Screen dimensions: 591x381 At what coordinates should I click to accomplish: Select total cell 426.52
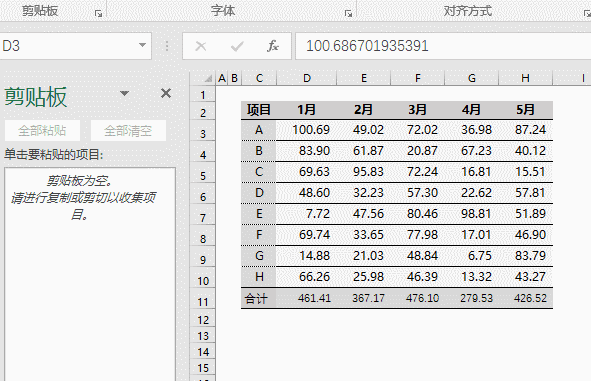[525, 298]
